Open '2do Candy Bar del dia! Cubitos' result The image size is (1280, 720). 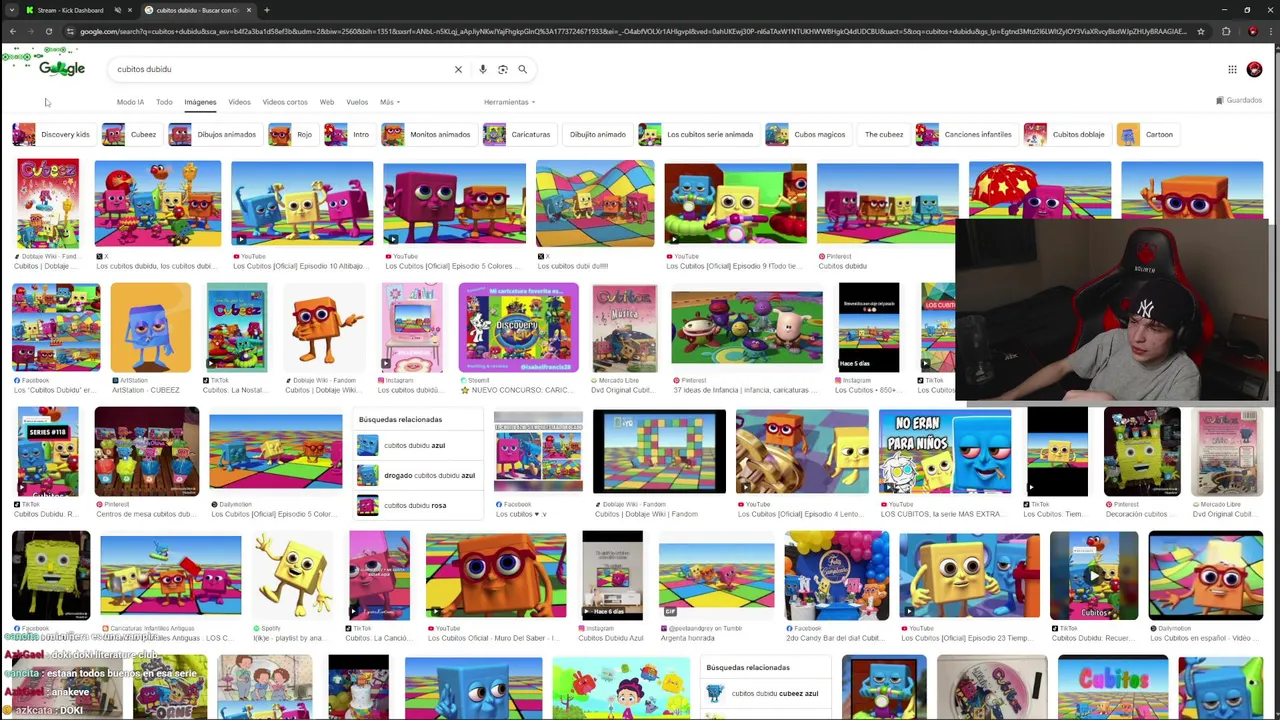tap(836, 575)
